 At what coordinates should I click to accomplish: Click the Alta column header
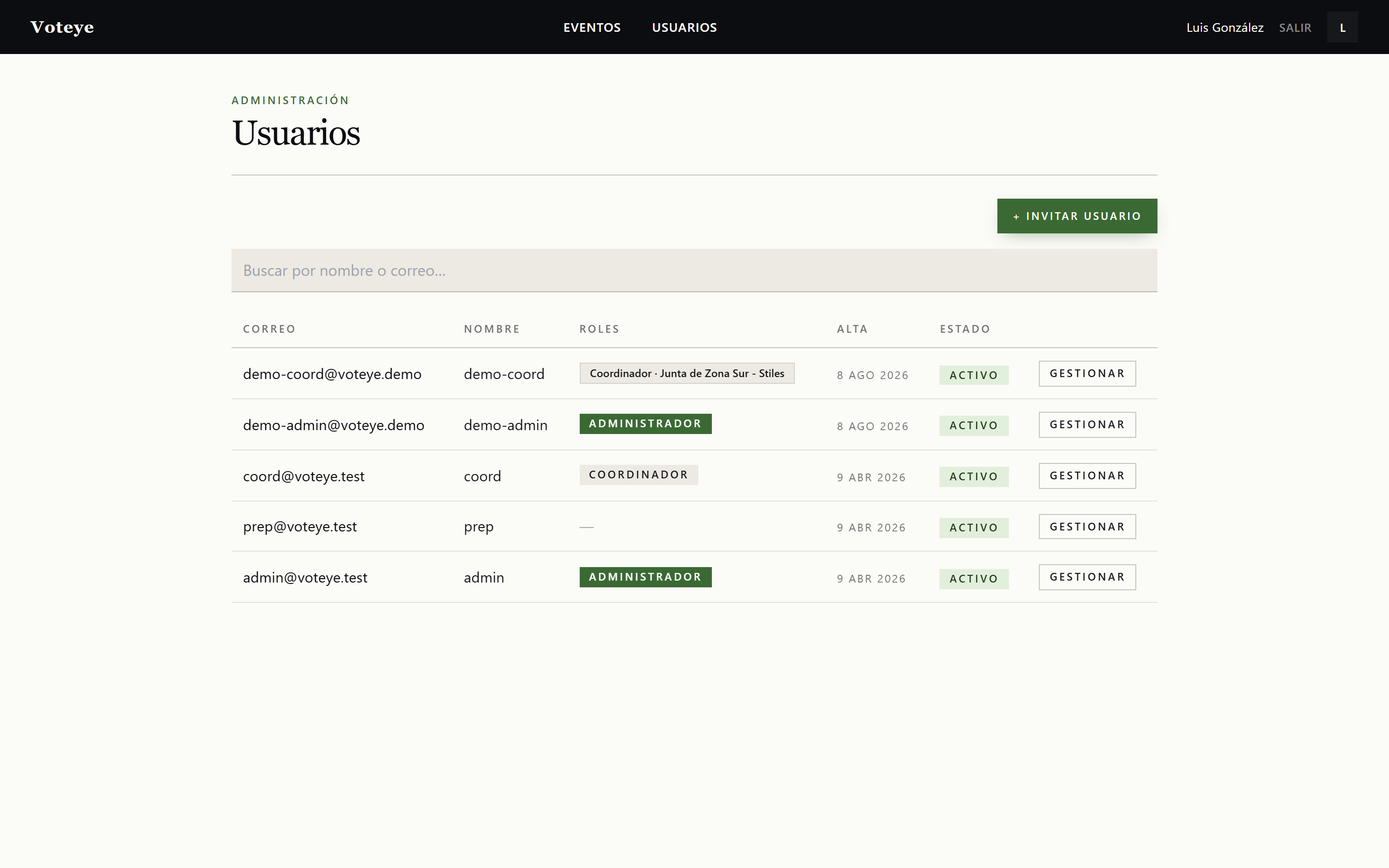click(x=852, y=329)
